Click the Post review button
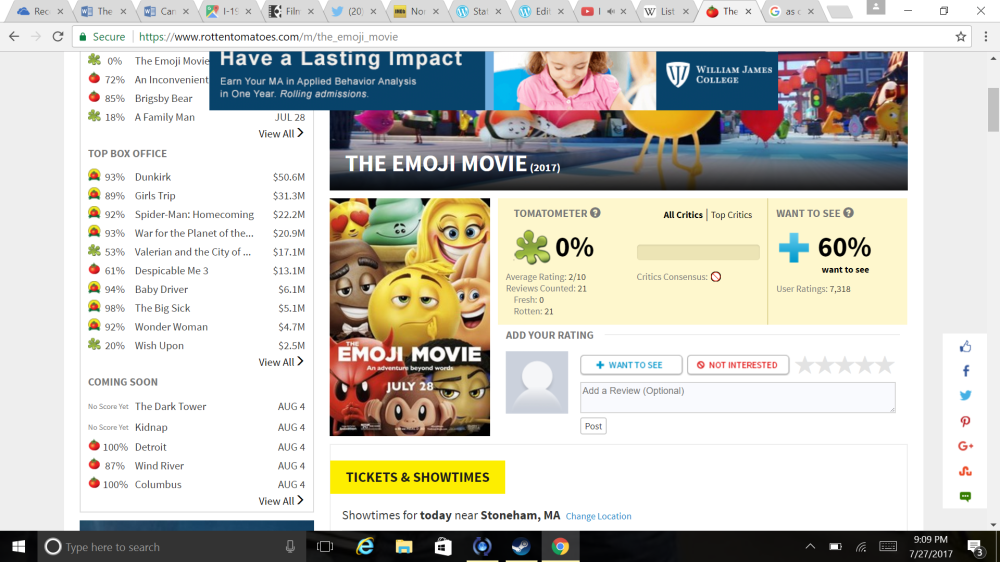 click(x=593, y=426)
